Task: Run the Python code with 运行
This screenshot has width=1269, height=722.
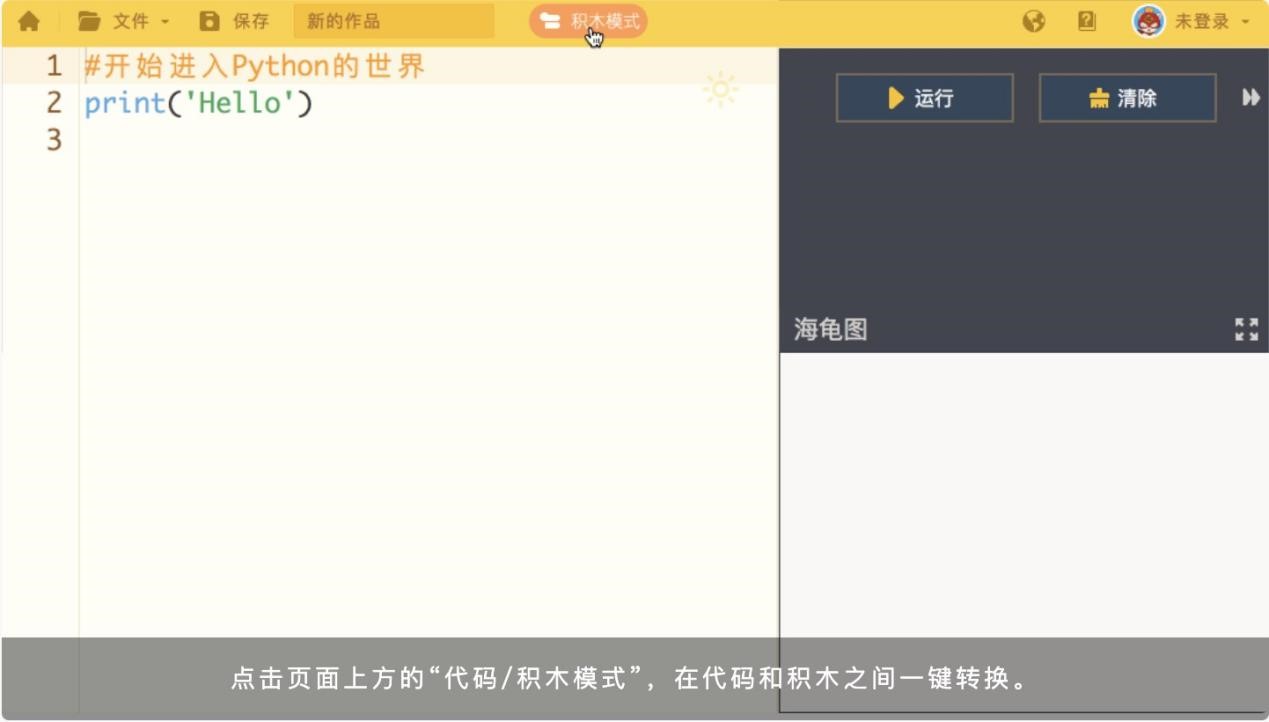Action: pyautogui.click(x=922, y=98)
